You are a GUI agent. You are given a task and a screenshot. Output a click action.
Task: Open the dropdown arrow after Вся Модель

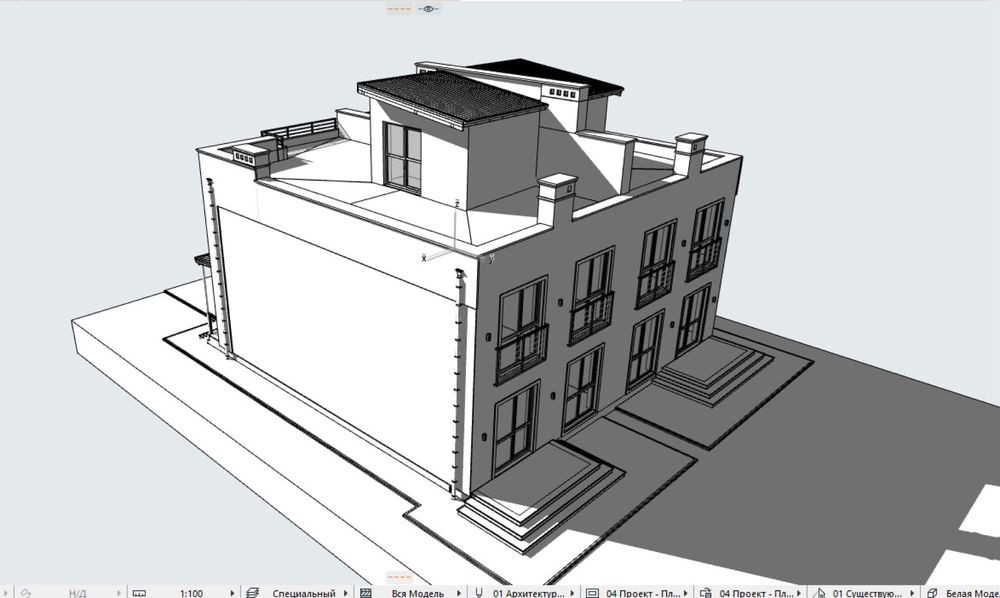pyautogui.click(x=460, y=592)
